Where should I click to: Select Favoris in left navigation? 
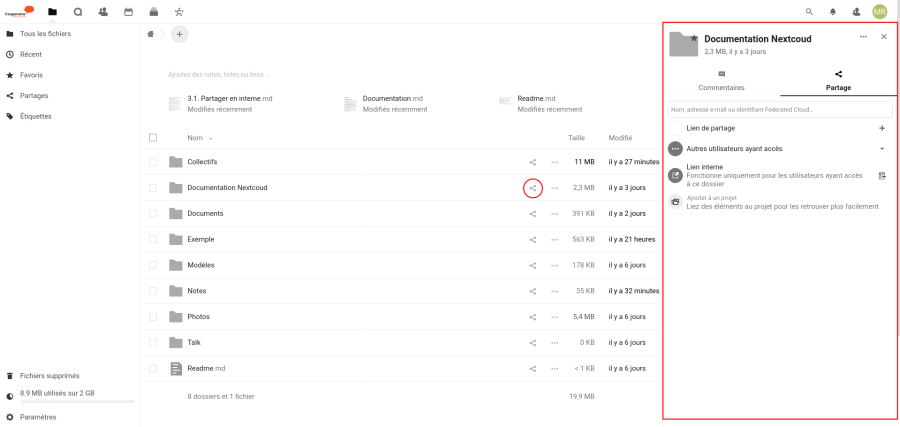tap(31, 75)
